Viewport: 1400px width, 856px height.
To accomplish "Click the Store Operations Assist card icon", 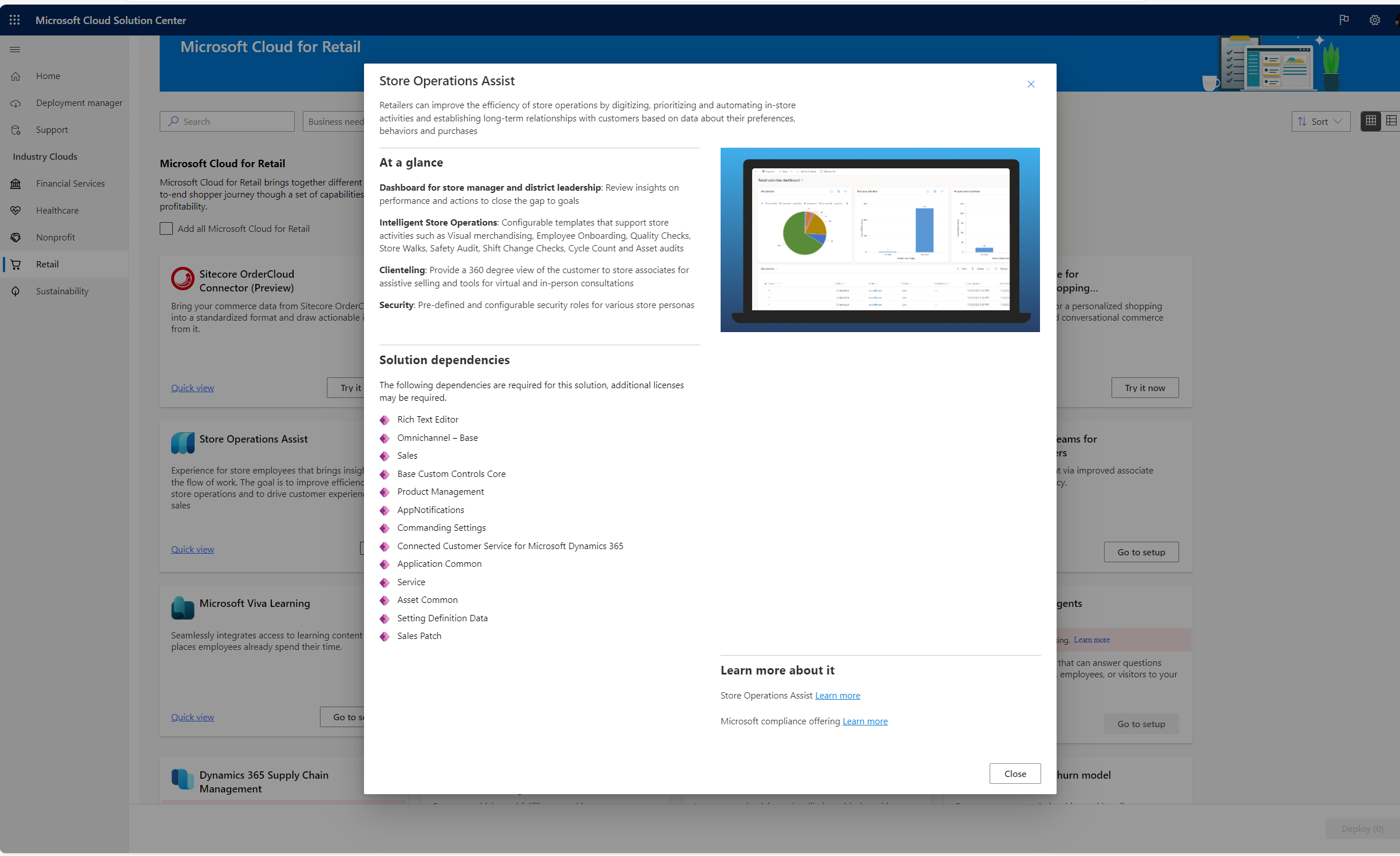I will (183, 443).
